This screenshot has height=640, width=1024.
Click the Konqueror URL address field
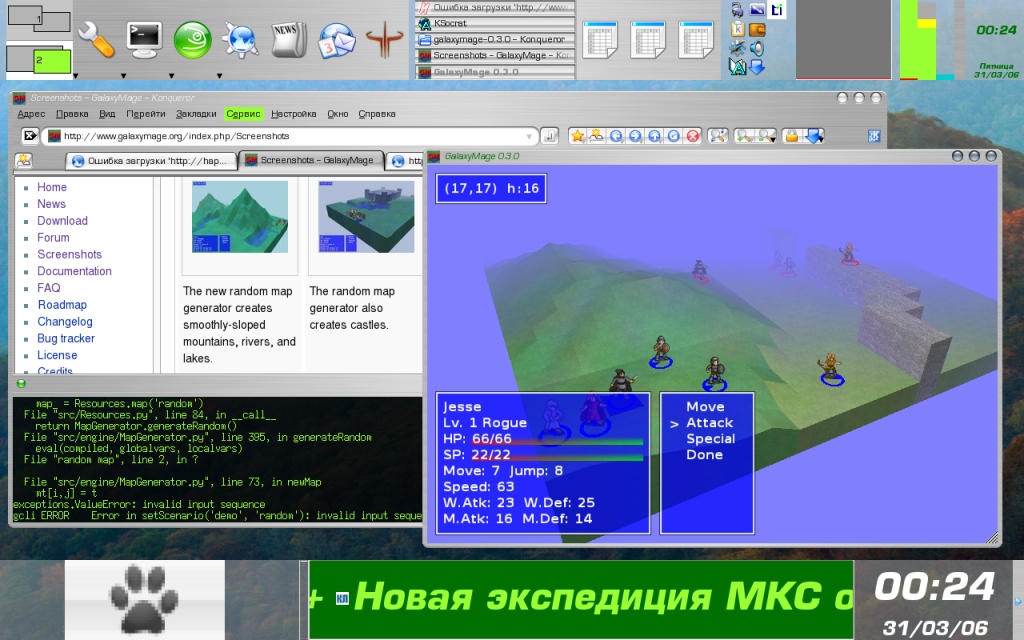coord(289,136)
